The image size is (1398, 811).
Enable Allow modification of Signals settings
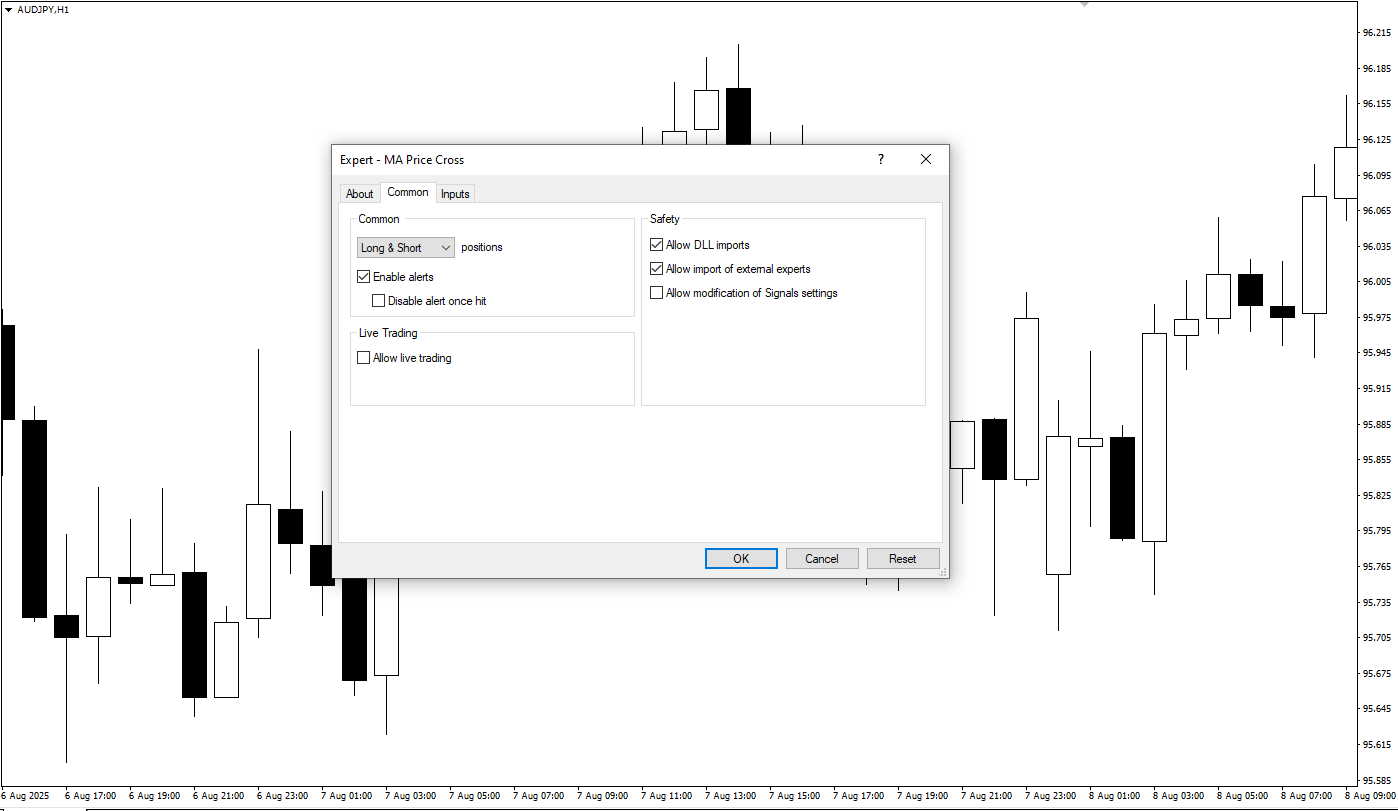tap(656, 292)
